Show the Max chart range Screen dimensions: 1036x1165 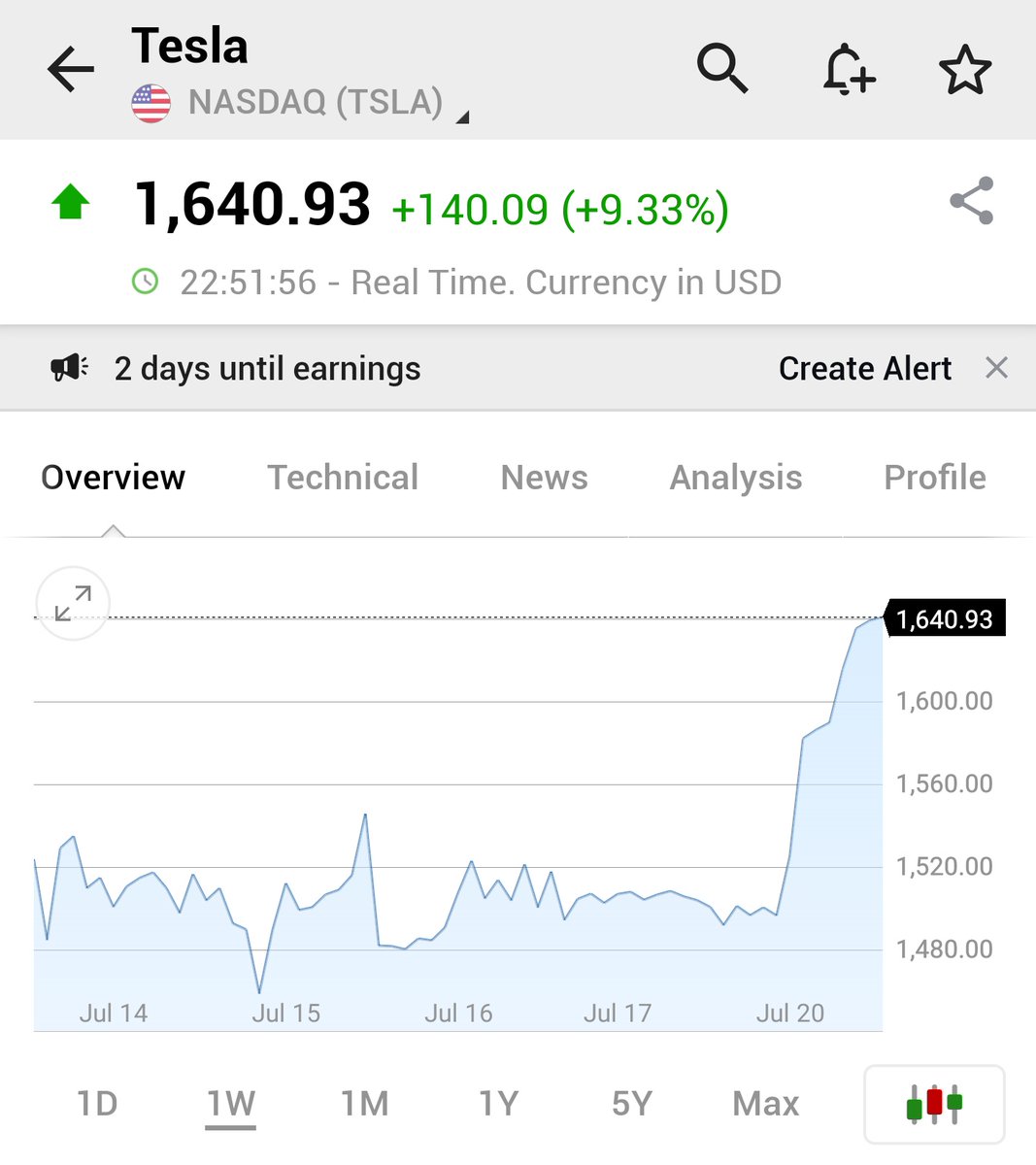click(x=765, y=1104)
